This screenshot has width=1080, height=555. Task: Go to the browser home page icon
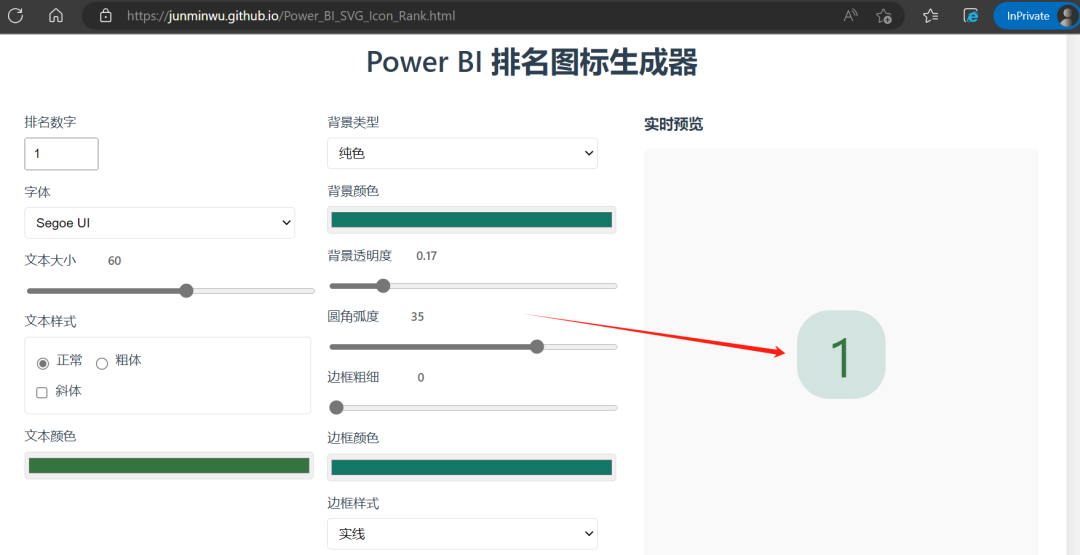click(x=56, y=15)
